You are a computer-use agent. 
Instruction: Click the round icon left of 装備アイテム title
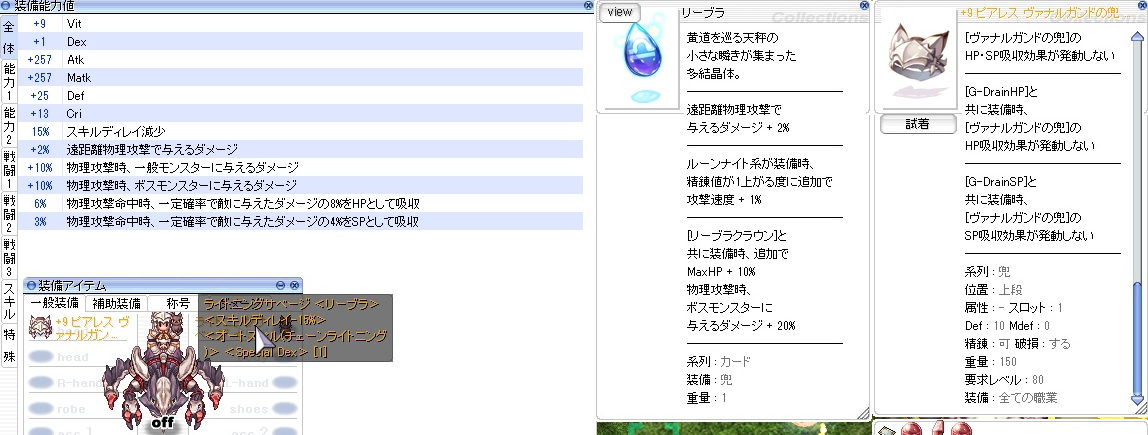coord(30,286)
